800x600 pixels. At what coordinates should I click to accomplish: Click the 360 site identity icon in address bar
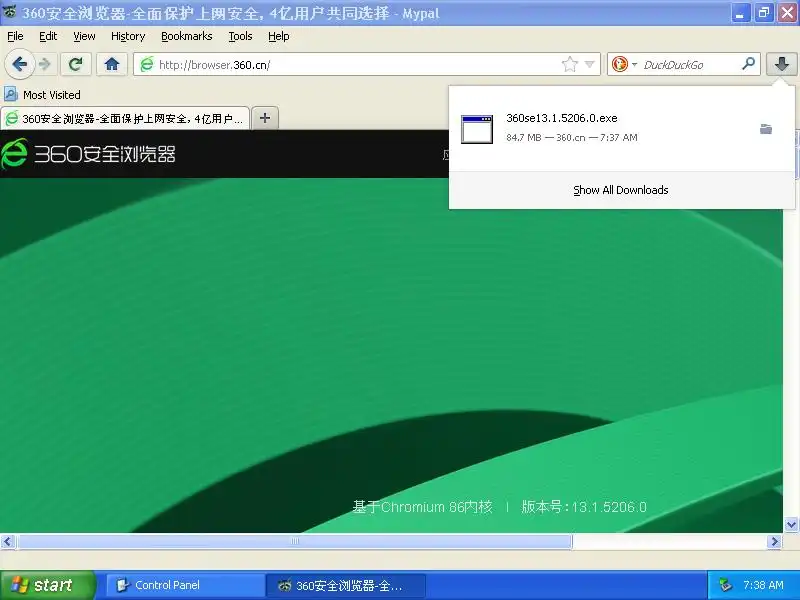pyautogui.click(x=147, y=64)
